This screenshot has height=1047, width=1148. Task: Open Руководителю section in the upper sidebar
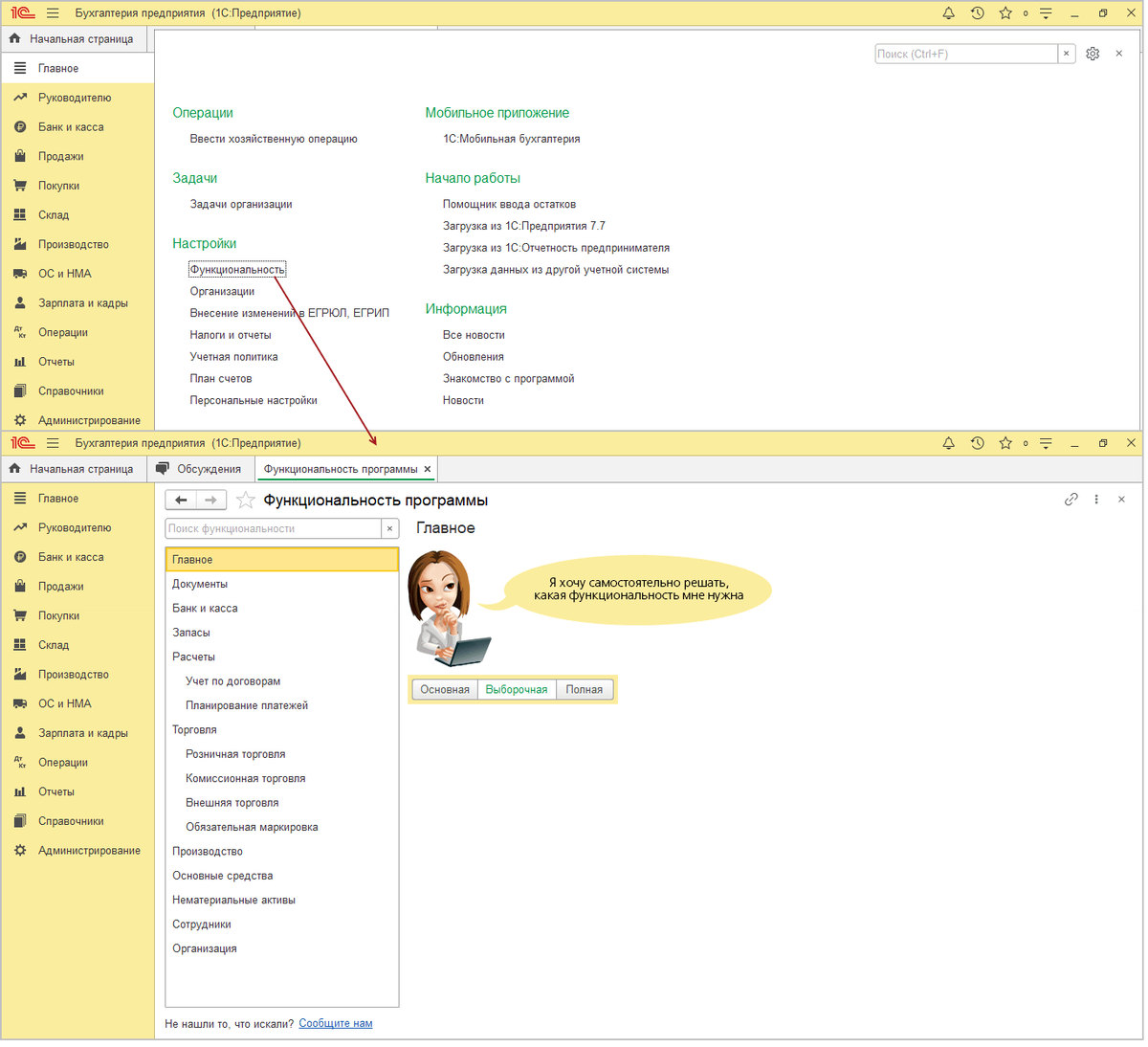pos(75,98)
